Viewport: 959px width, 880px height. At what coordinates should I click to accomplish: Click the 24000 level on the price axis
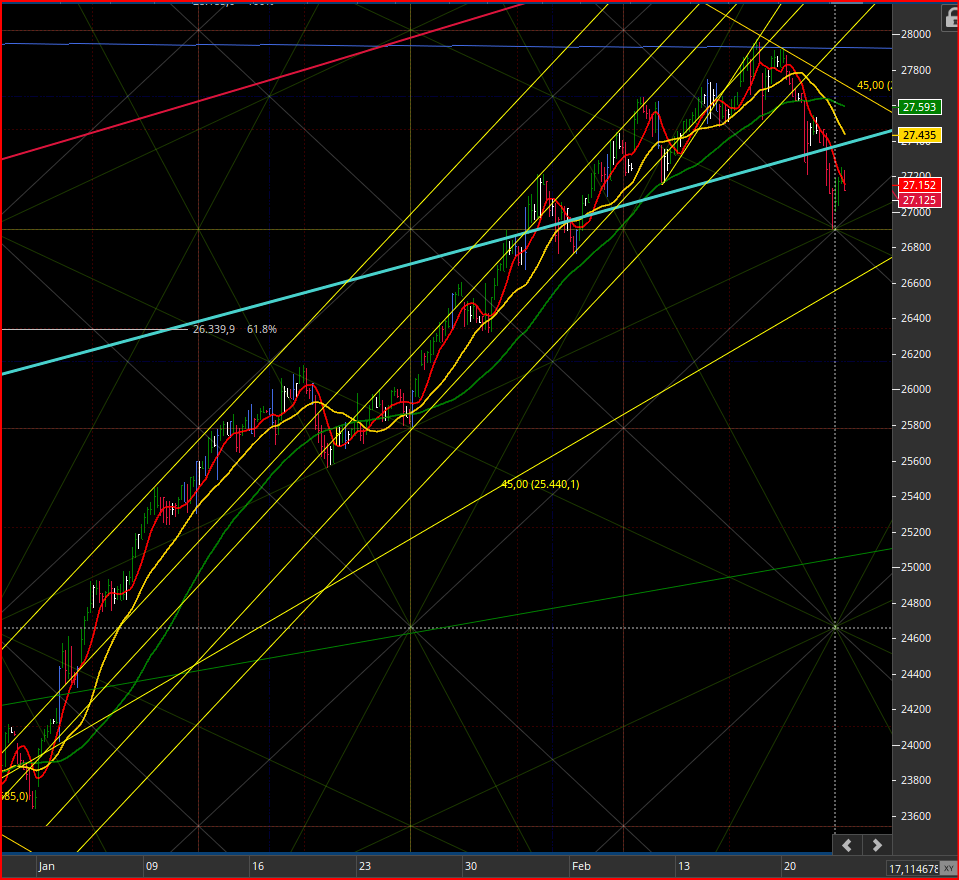click(x=916, y=745)
